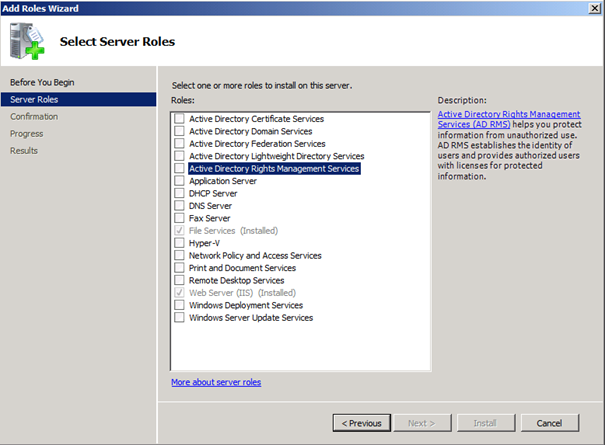Select the Active Directory Rights Management Services label
This screenshot has width=605, height=445.
tap(274, 168)
